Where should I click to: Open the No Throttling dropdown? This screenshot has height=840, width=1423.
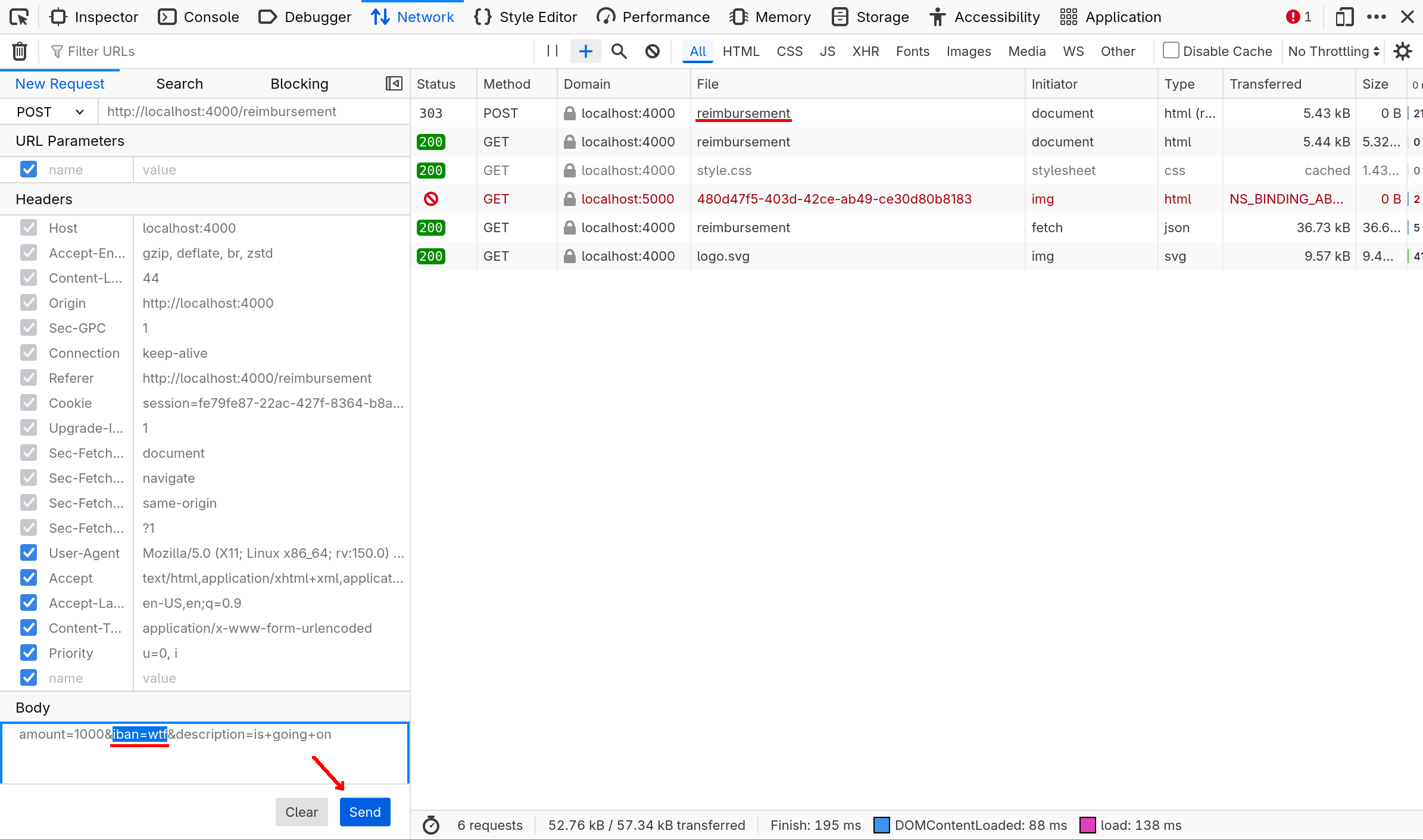[x=1334, y=51]
